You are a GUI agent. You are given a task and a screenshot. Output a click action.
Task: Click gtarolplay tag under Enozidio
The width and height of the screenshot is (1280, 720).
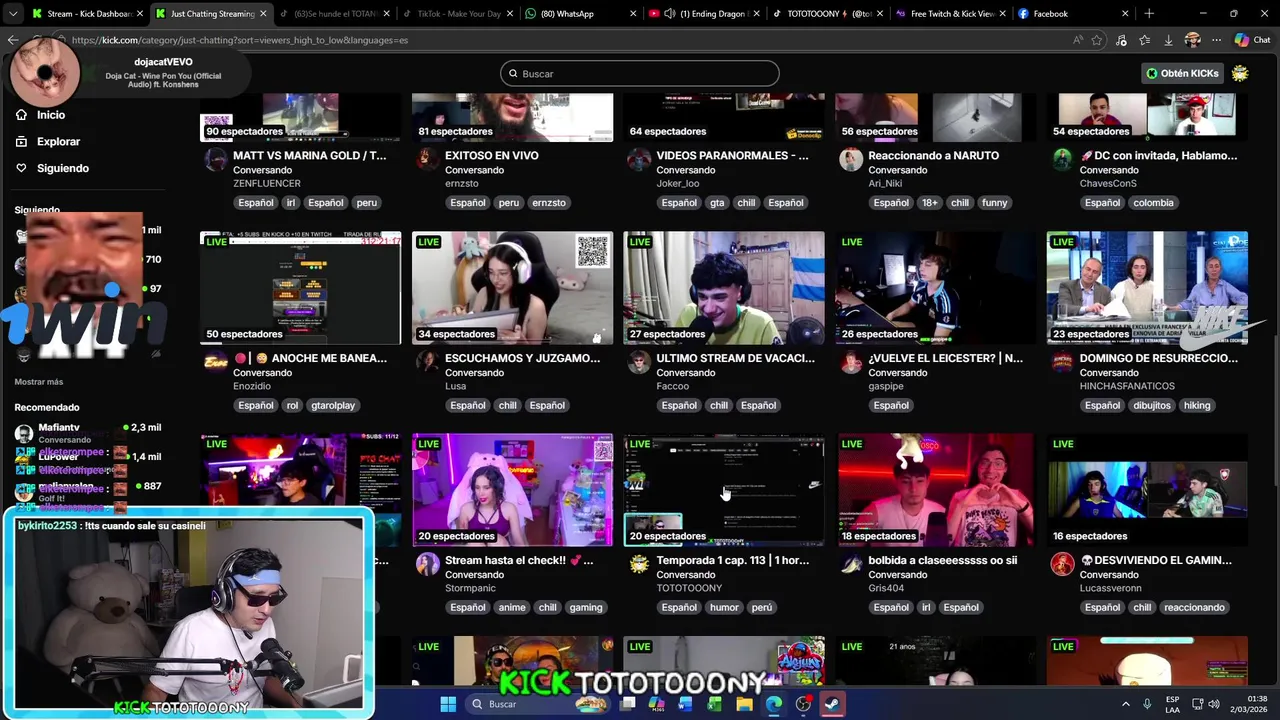[333, 406]
